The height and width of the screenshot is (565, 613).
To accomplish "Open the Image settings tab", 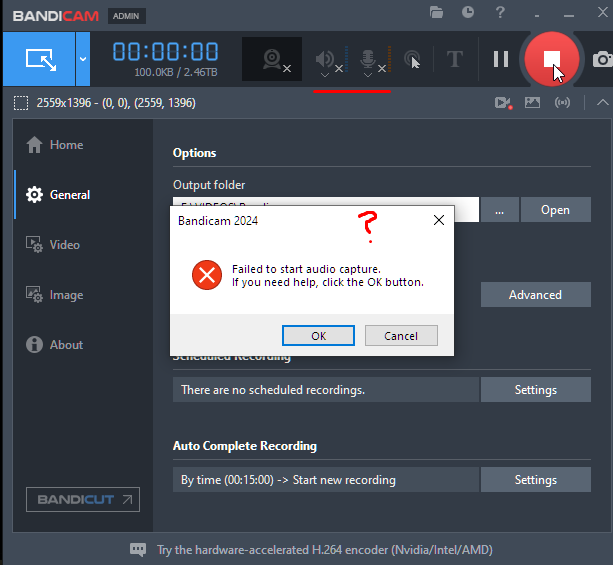I will coord(54,295).
